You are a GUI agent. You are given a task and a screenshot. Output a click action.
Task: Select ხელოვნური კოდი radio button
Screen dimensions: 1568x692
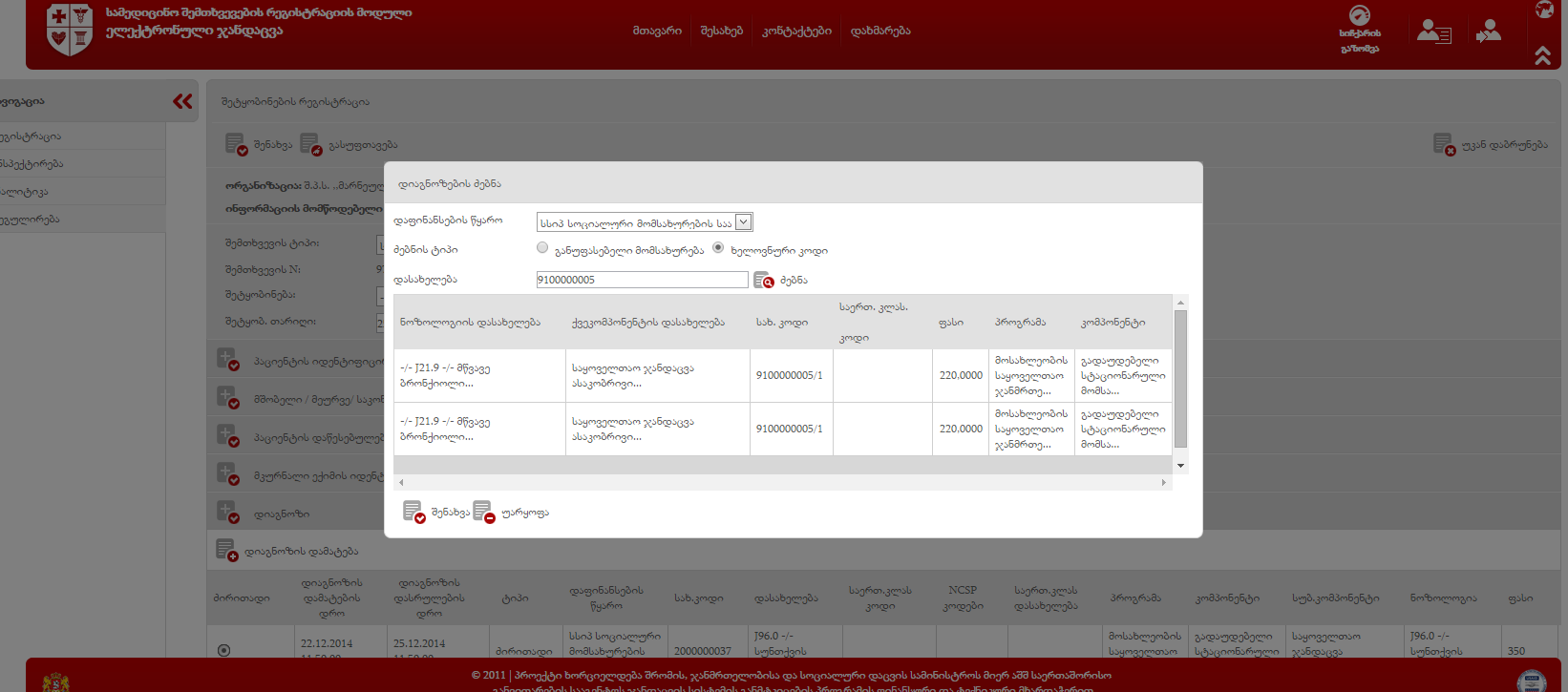pos(718,248)
